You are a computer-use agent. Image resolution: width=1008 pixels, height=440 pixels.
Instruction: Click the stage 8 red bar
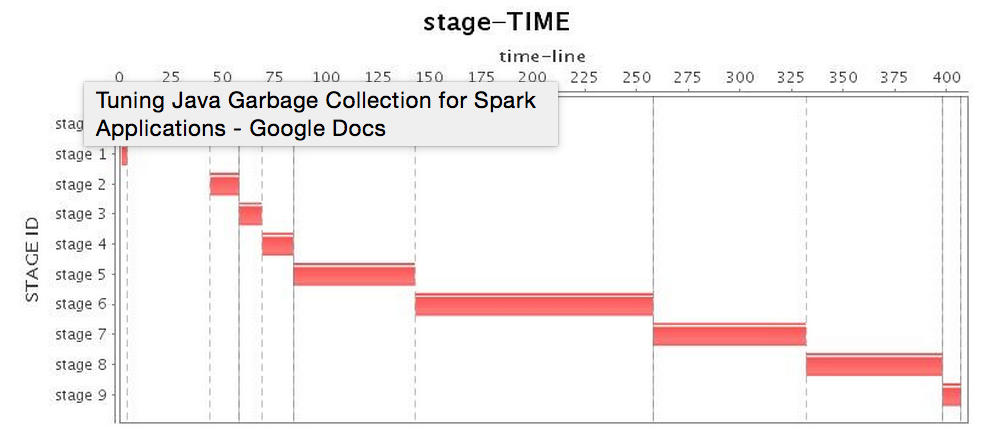(874, 364)
